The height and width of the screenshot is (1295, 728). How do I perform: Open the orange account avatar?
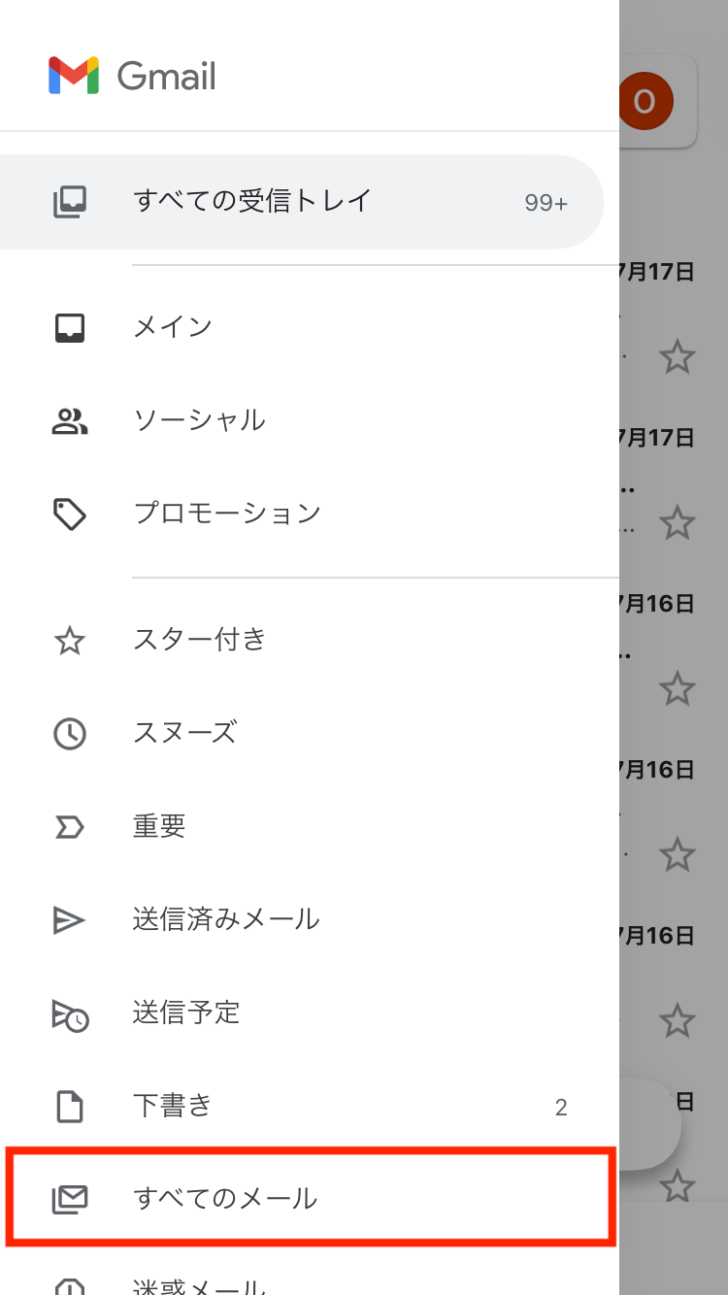tap(645, 101)
